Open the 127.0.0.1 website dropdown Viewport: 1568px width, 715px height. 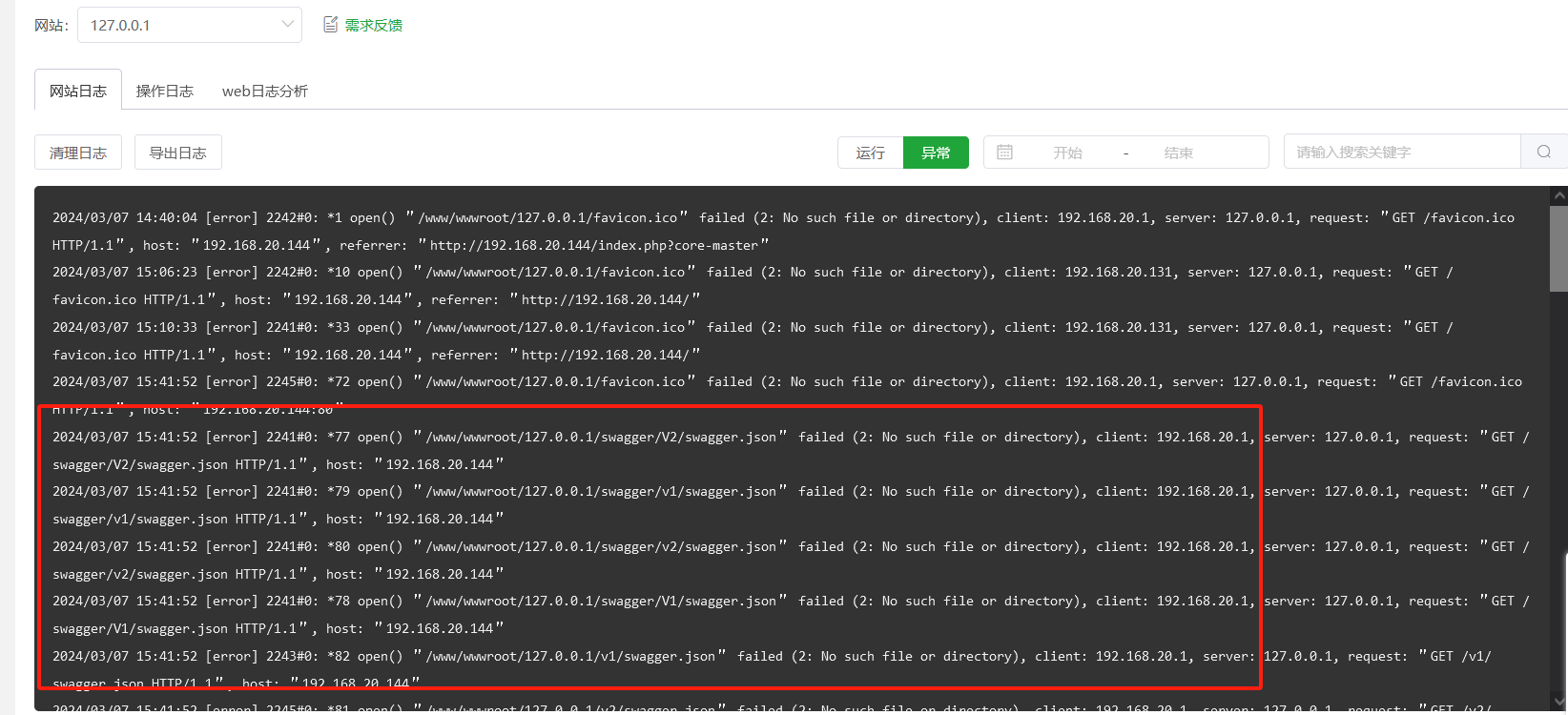(x=189, y=25)
